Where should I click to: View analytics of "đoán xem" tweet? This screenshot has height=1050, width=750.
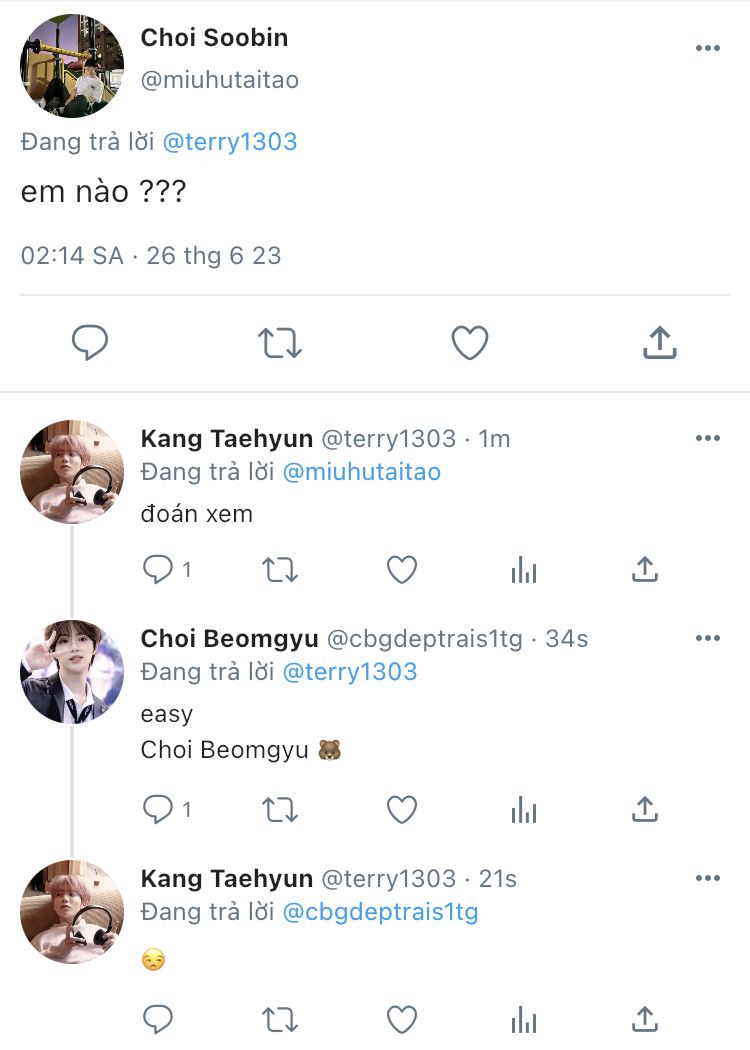point(524,570)
